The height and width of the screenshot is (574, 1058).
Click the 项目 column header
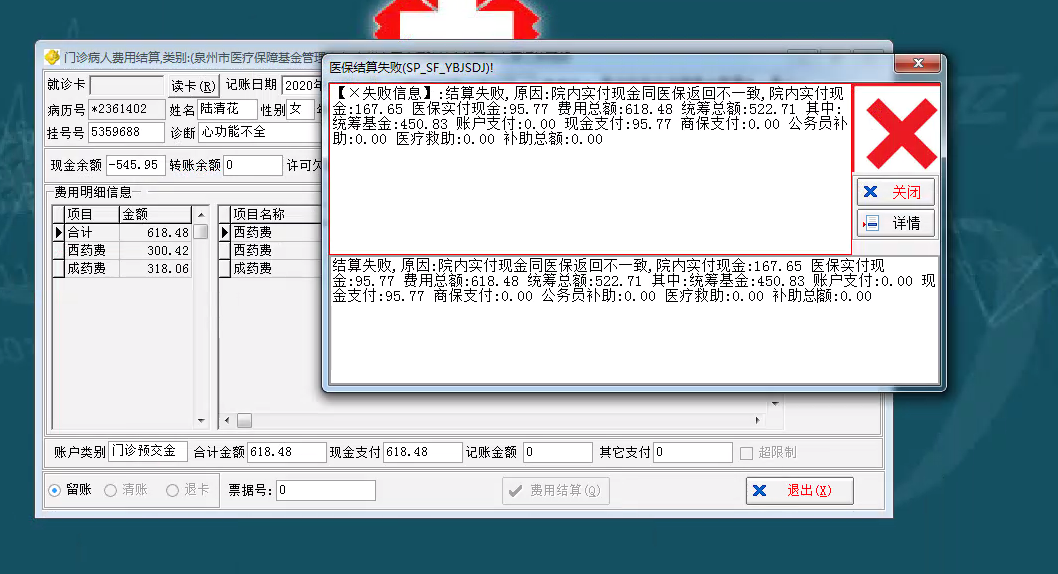pos(92,214)
